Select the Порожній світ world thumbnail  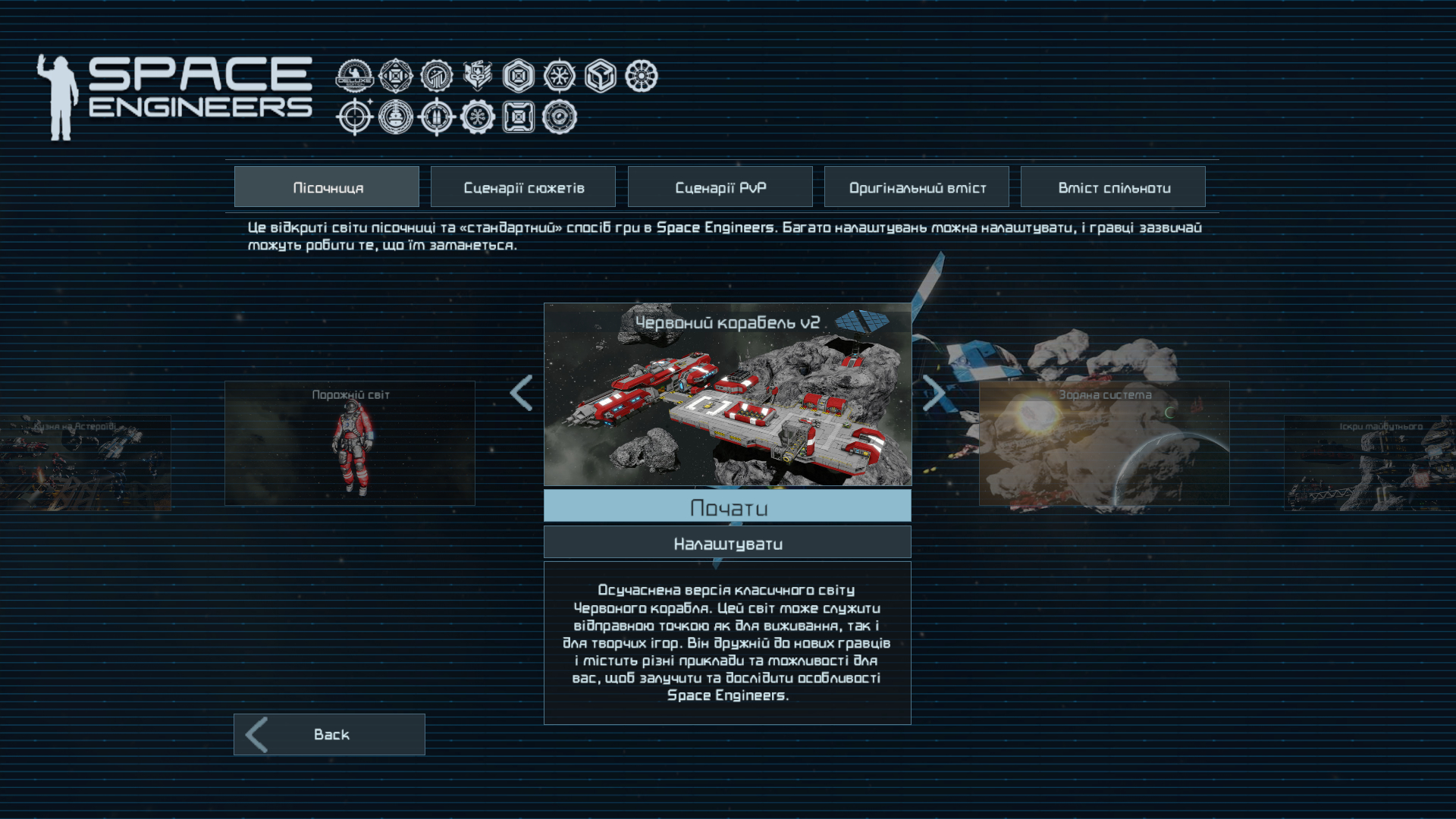click(x=350, y=444)
